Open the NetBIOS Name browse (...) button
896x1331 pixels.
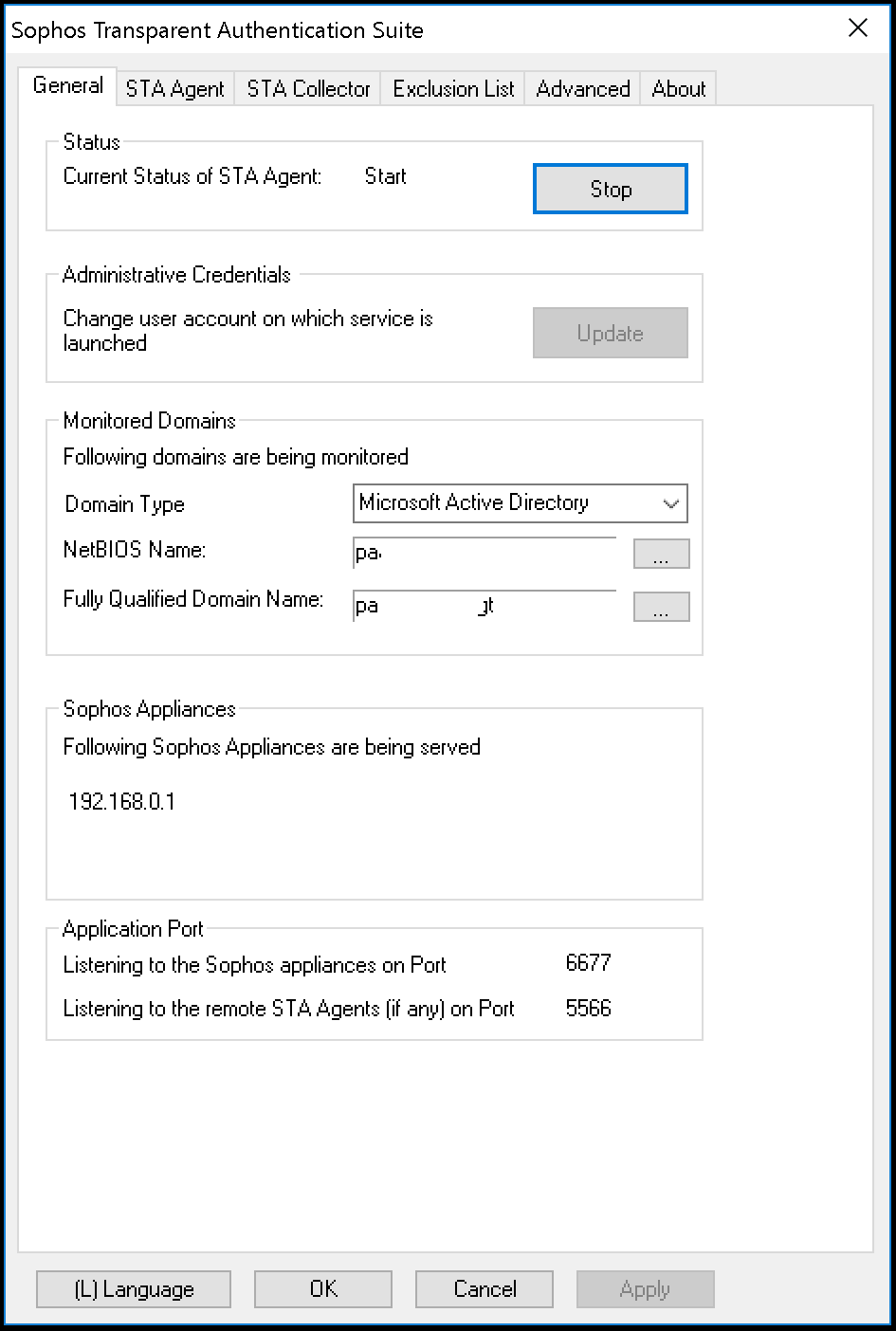click(661, 554)
